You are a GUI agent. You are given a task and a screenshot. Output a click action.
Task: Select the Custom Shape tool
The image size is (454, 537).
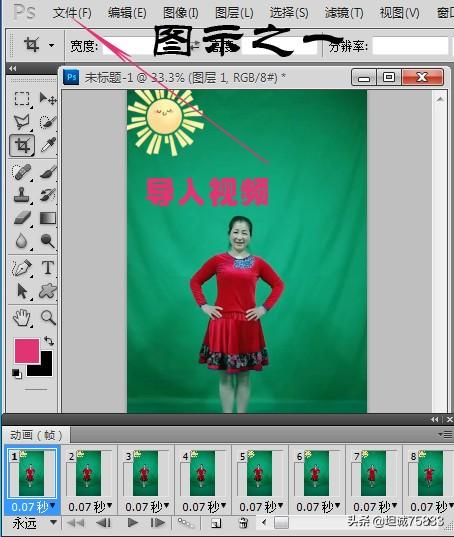click(48, 291)
